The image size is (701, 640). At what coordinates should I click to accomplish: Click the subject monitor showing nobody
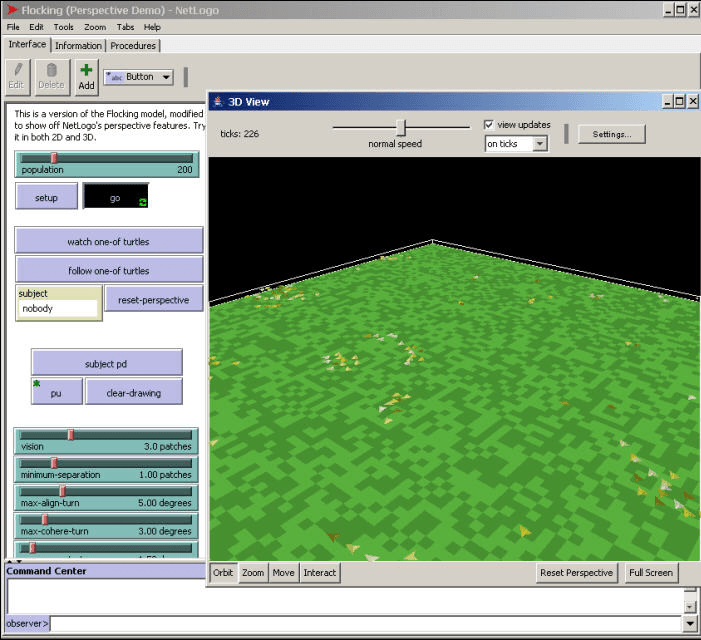click(x=59, y=303)
